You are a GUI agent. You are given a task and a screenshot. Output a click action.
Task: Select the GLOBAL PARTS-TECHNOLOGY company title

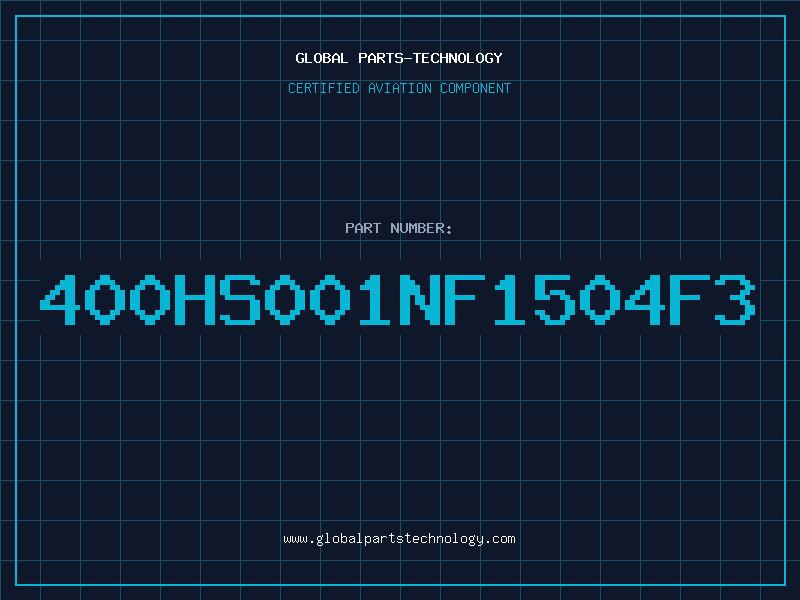399,58
